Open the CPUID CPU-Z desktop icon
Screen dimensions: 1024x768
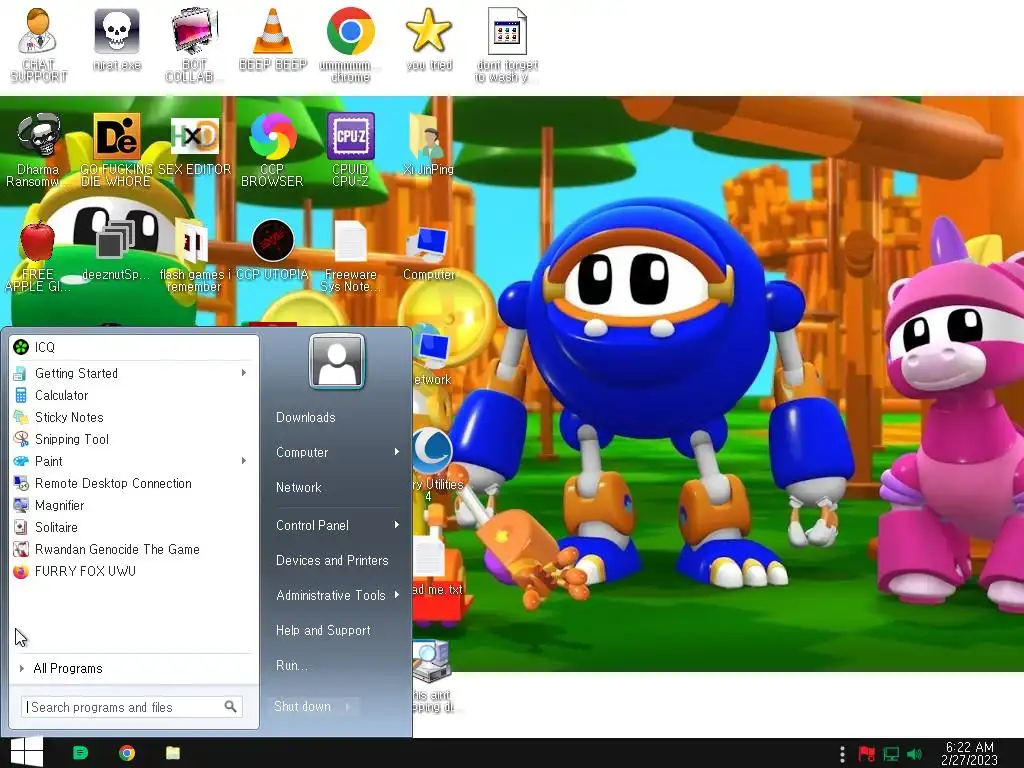pyautogui.click(x=351, y=149)
